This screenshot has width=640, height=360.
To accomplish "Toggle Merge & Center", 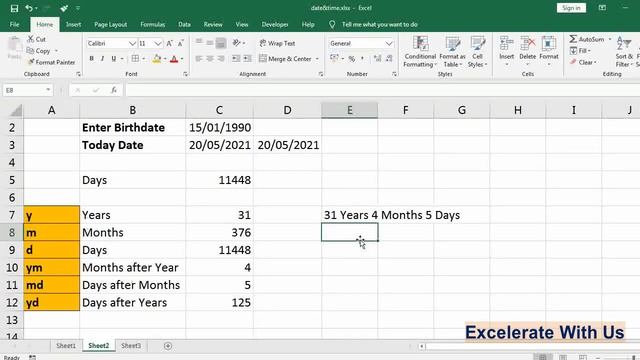I will [x=285, y=59].
